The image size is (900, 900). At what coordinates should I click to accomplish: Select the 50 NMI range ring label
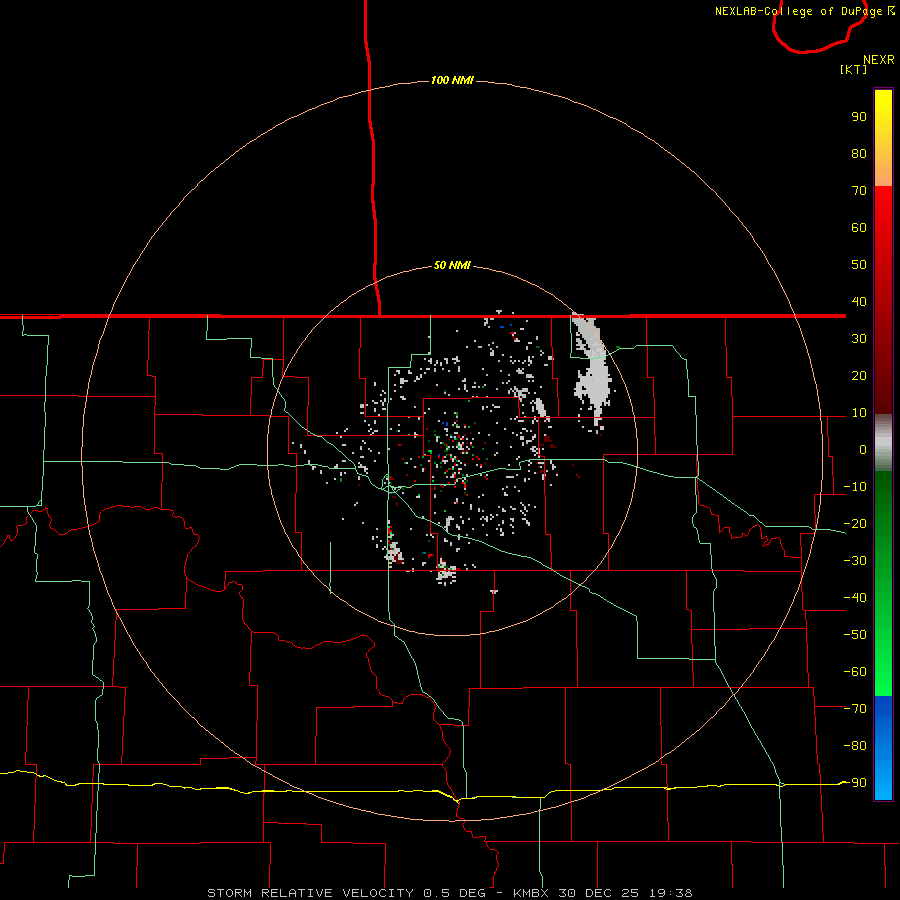(x=452, y=265)
